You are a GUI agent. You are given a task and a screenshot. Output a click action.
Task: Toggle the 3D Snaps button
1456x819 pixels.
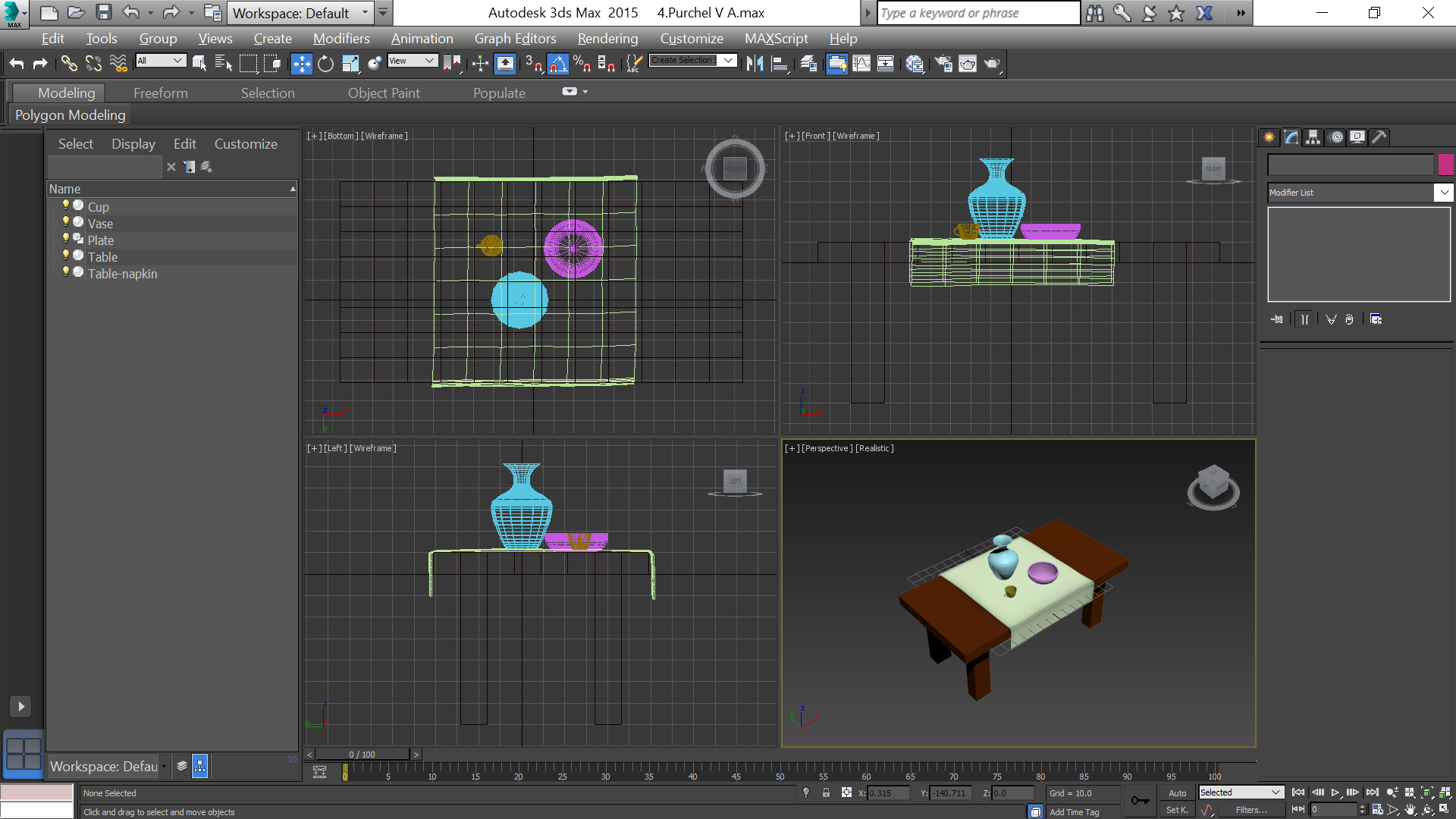[x=534, y=64]
